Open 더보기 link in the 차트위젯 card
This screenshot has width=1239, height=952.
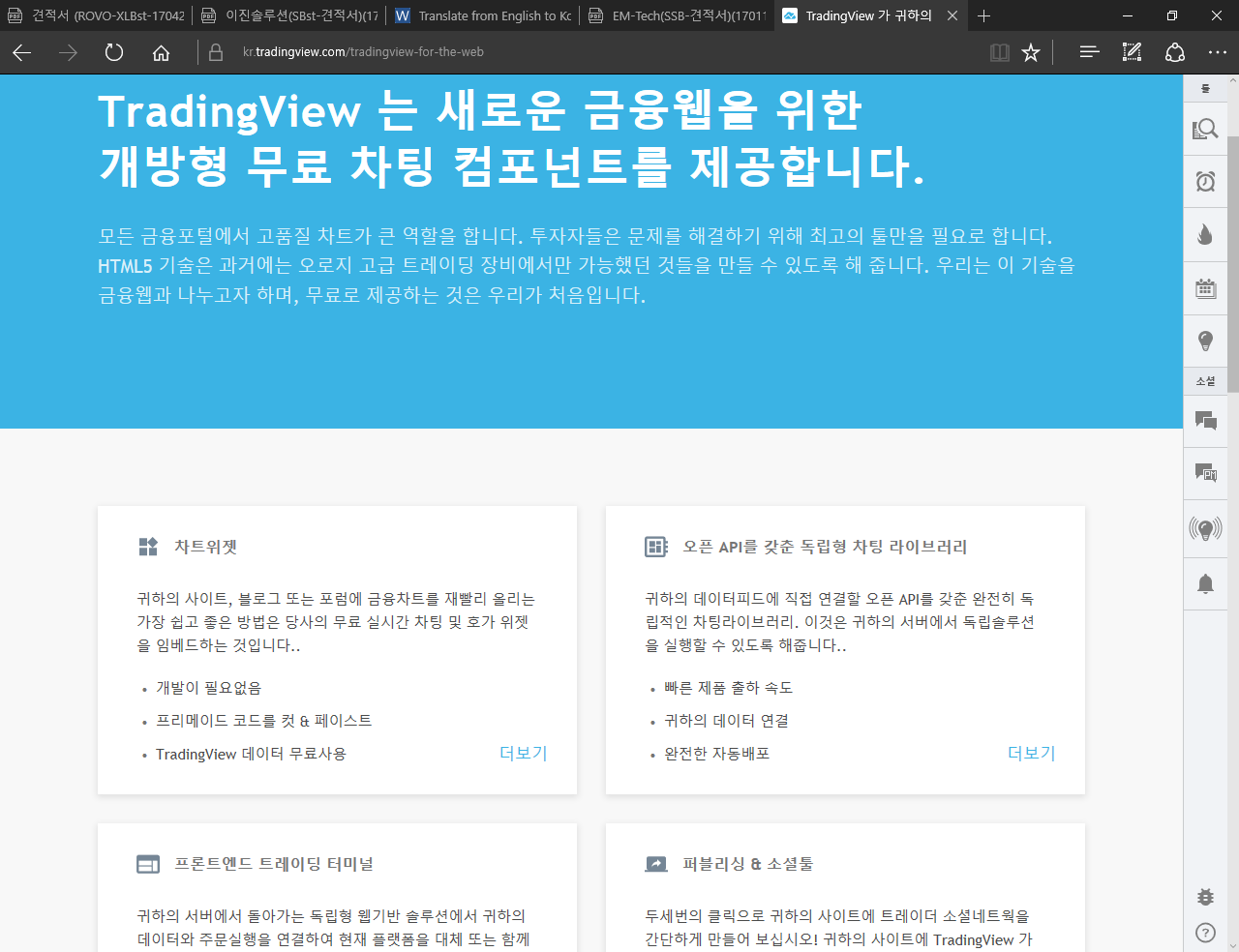point(523,753)
